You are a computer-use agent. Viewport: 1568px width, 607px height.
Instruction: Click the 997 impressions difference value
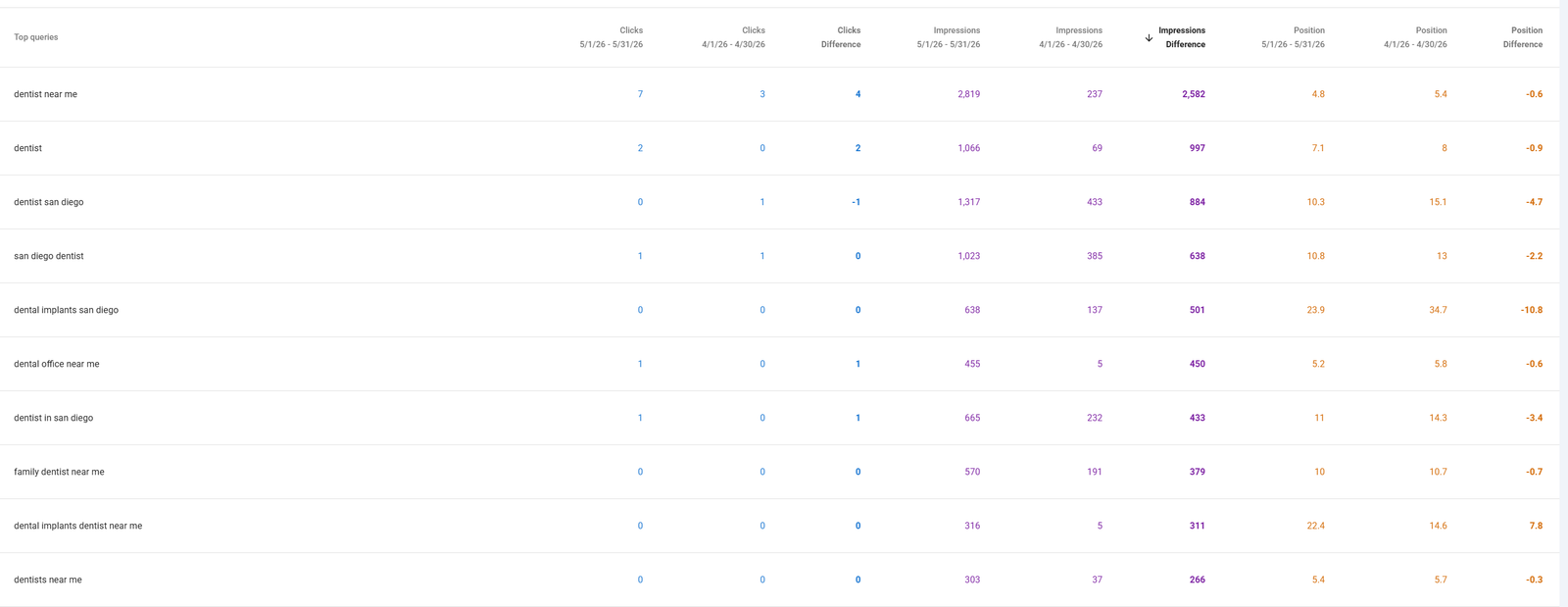1198,148
